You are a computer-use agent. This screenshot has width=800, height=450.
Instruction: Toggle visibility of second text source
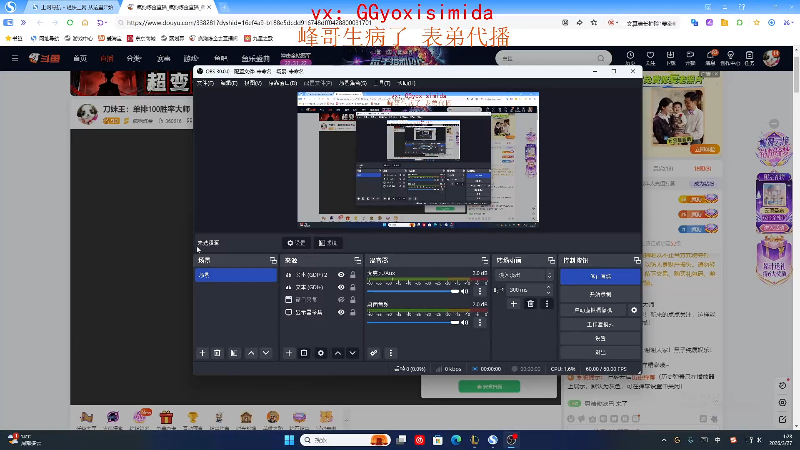[341, 287]
